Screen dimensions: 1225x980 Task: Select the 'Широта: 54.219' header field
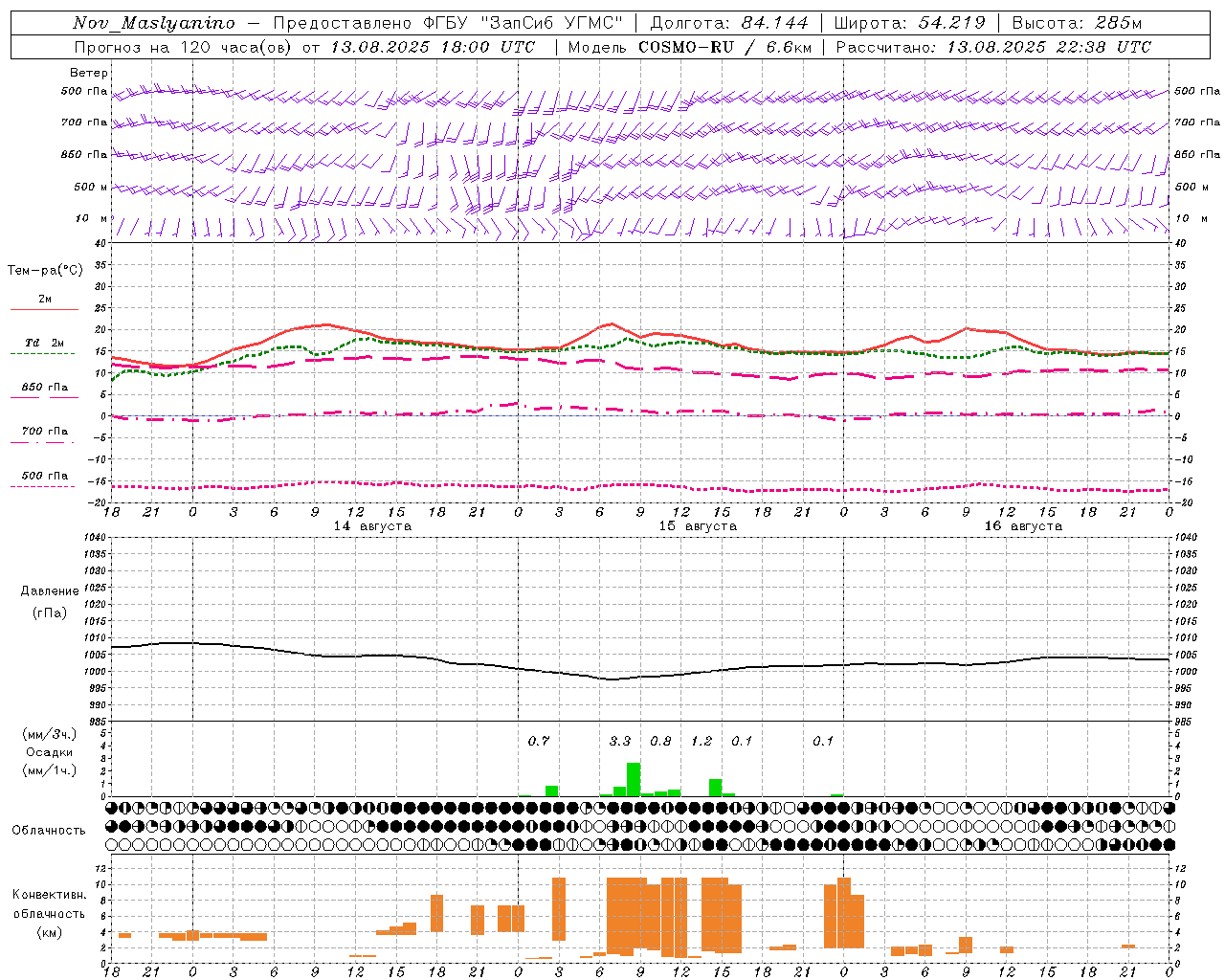[x=909, y=23]
